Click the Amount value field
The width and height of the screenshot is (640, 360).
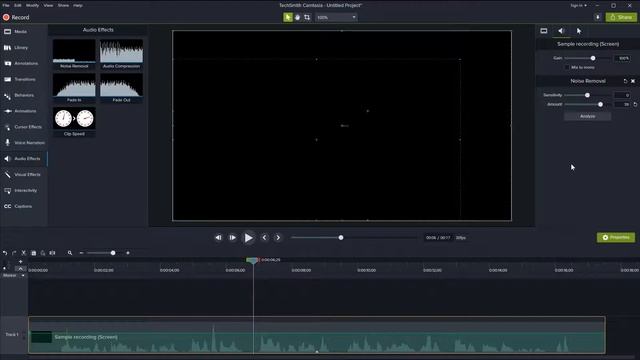622,104
